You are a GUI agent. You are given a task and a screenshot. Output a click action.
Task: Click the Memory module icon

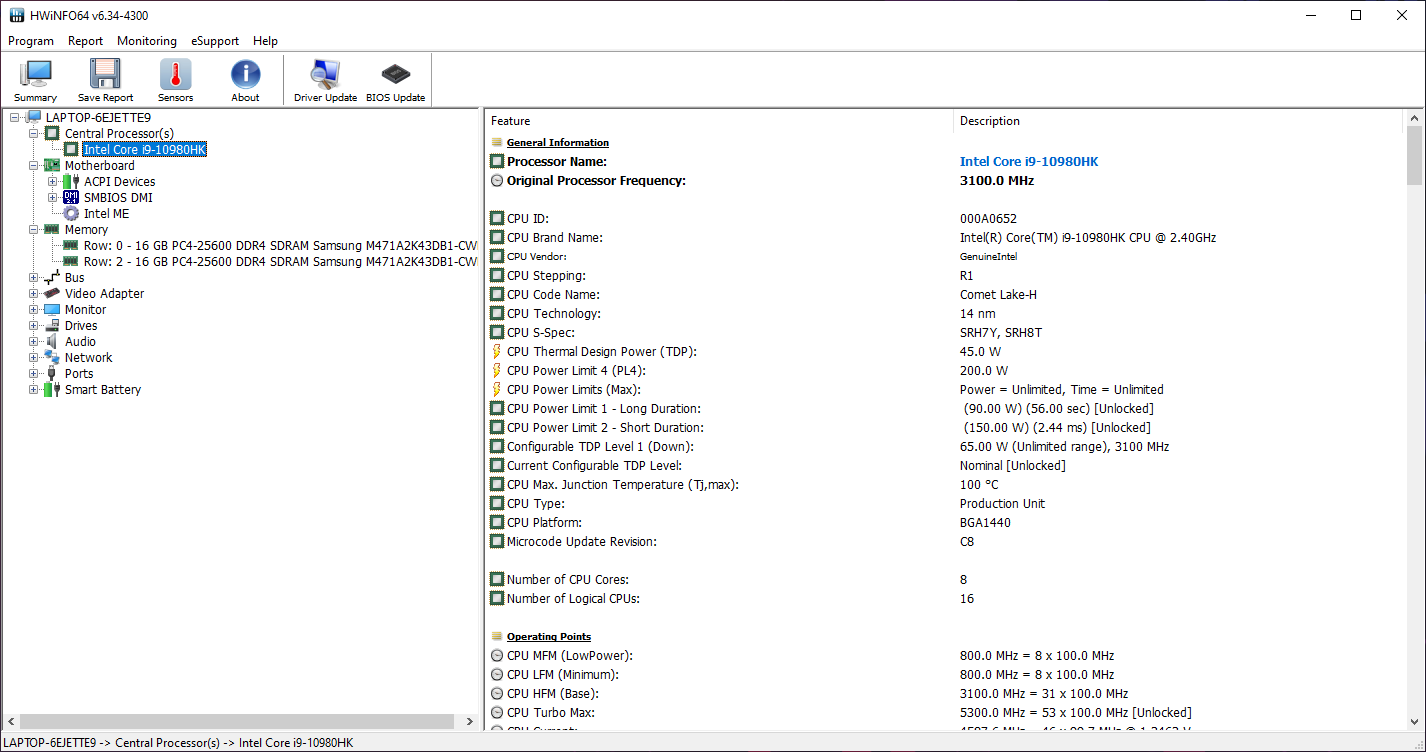point(53,230)
